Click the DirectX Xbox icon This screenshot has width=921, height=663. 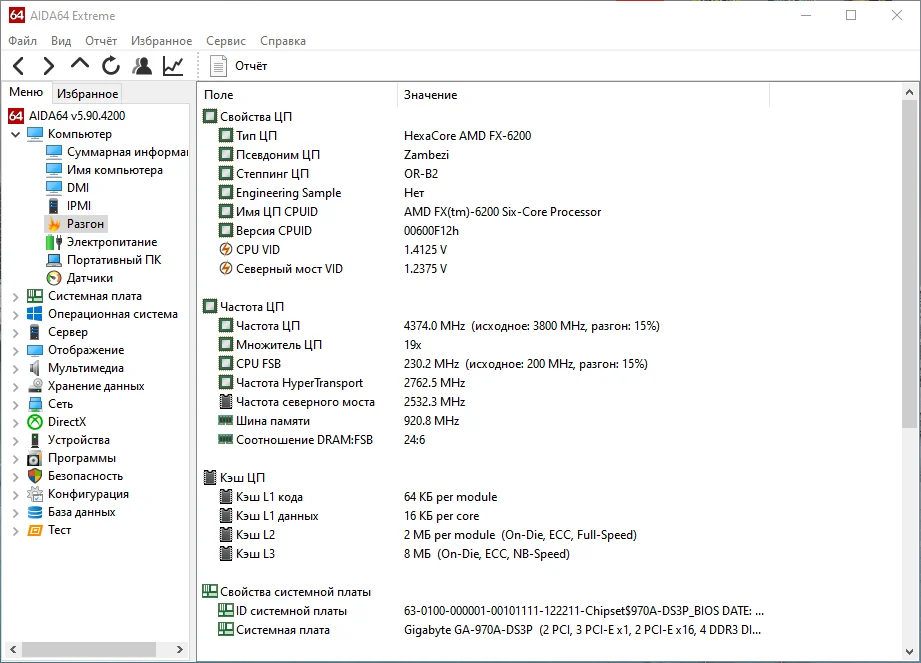click(35, 422)
